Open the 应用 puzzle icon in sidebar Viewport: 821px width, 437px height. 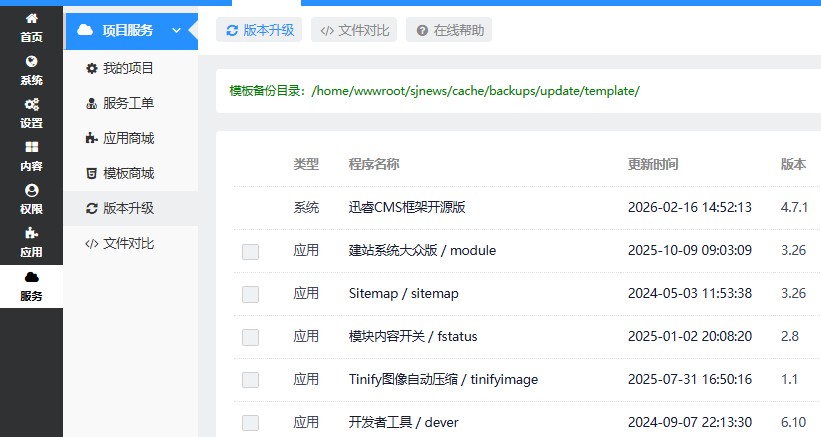31,233
